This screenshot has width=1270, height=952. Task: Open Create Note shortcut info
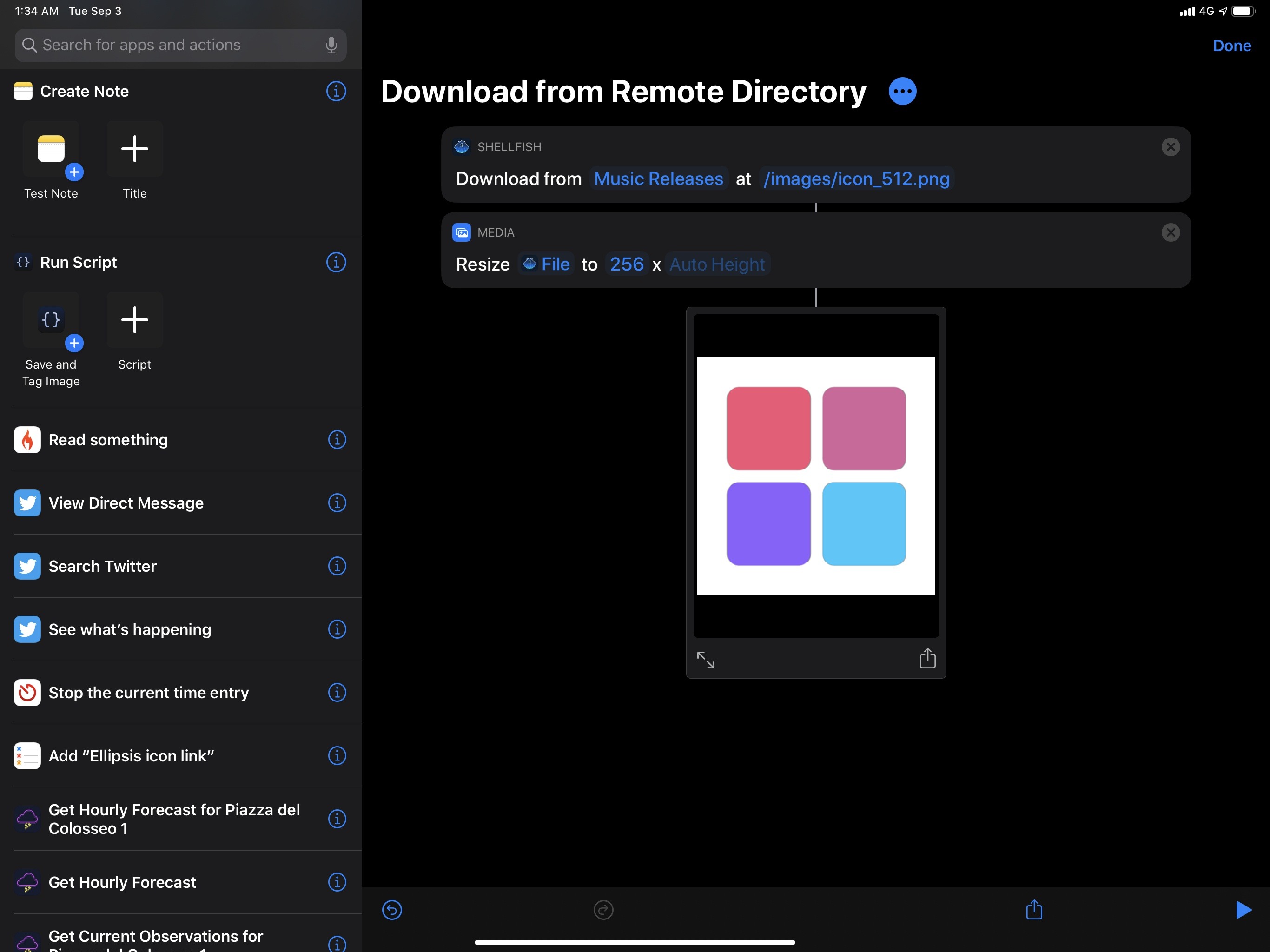pyautogui.click(x=337, y=91)
